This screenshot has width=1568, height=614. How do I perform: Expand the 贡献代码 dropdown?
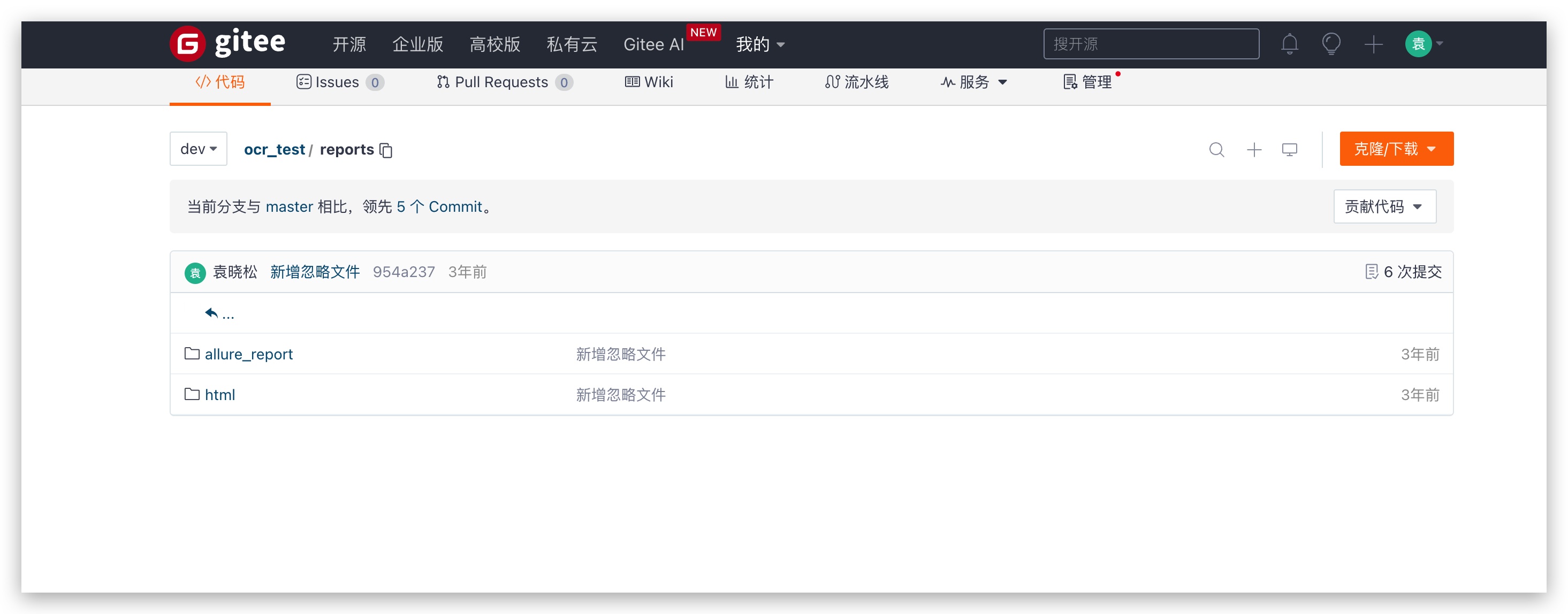click(1384, 206)
